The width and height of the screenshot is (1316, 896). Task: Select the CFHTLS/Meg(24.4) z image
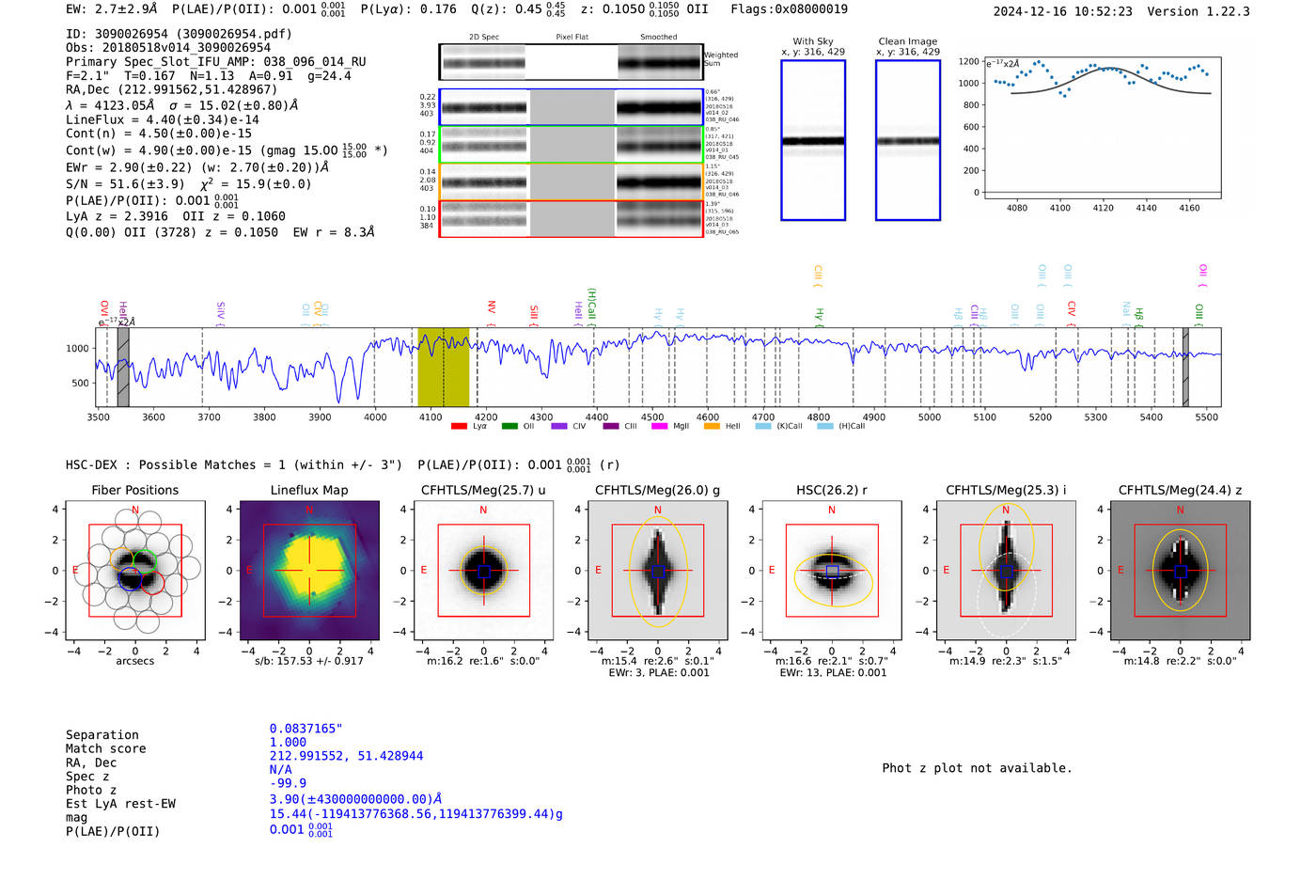[x=1181, y=571]
